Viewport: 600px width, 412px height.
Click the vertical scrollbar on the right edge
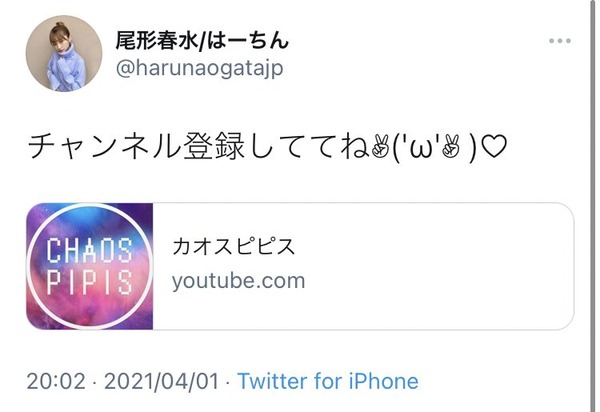[592, 206]
